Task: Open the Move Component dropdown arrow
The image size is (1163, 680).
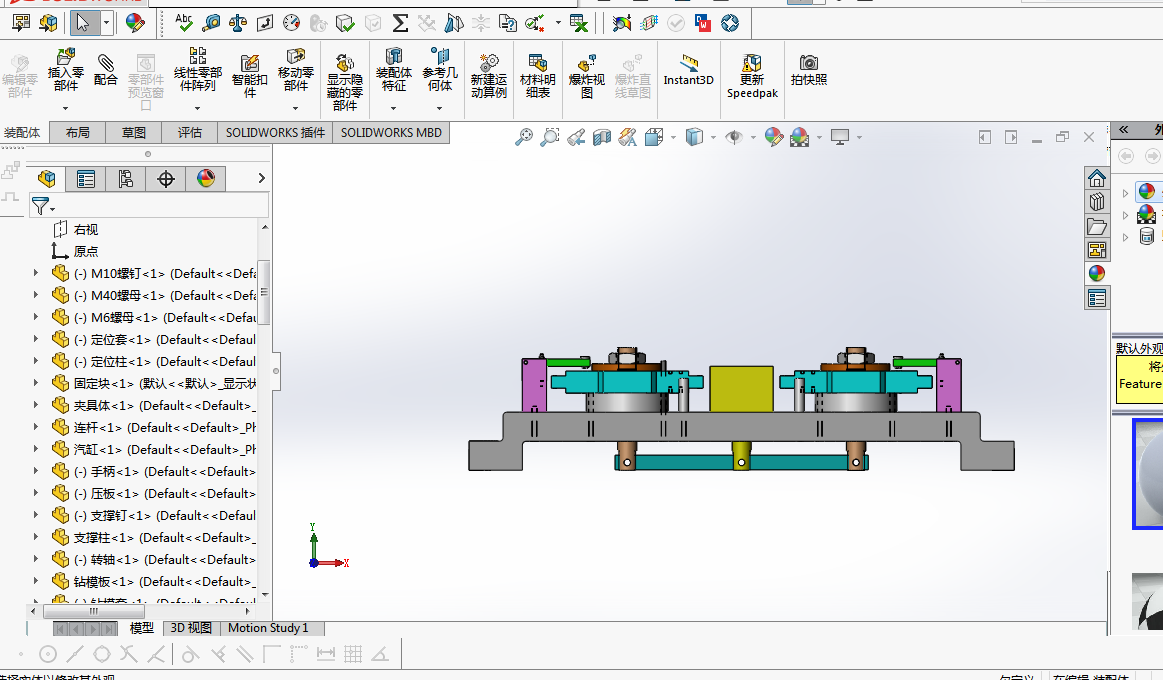Action: [295, 108]
